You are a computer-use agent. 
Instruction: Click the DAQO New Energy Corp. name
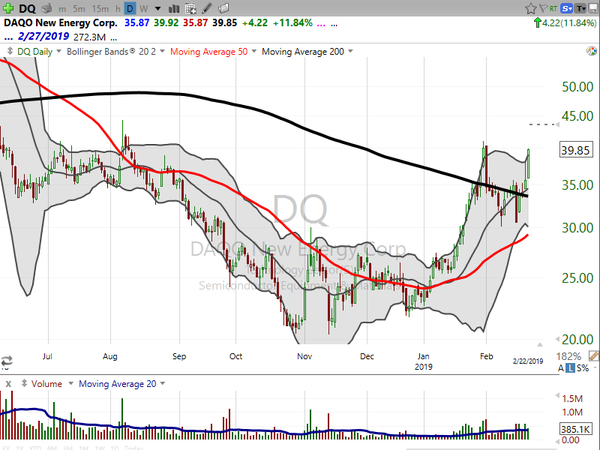[x=60, y=23]
